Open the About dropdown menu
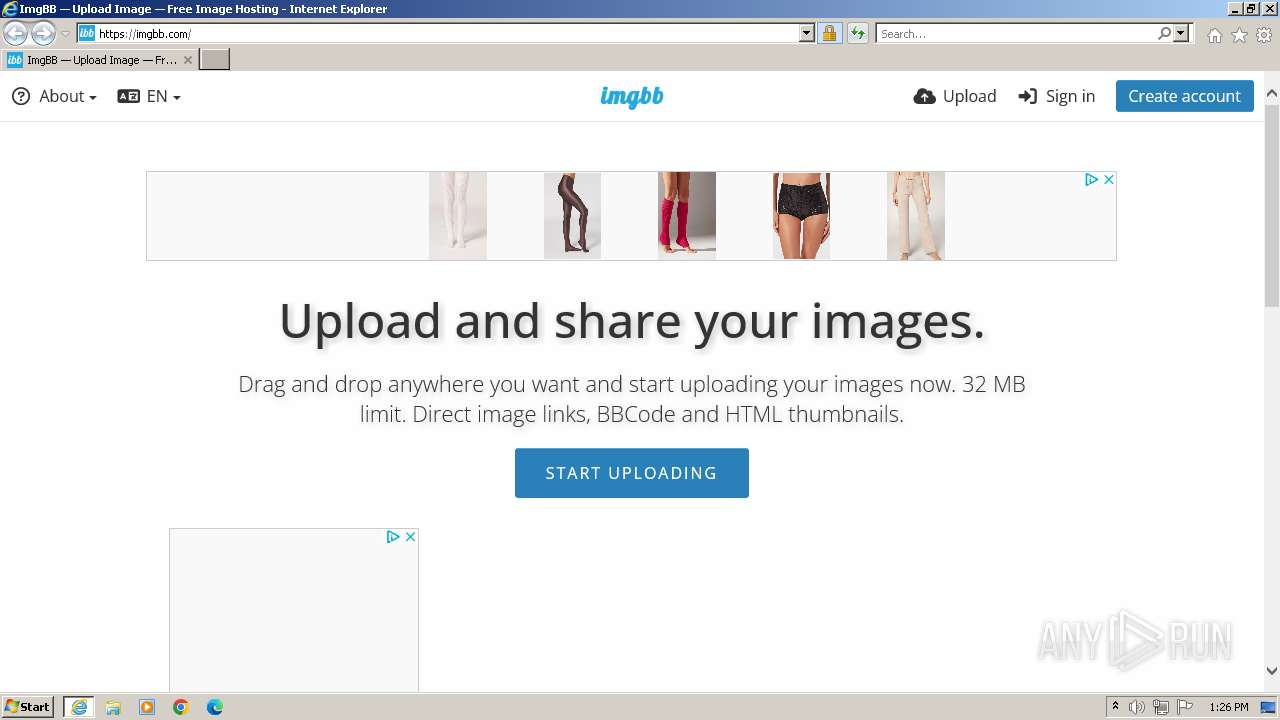The width and height of the screenshot is (1280, 720). click(54, 96)
